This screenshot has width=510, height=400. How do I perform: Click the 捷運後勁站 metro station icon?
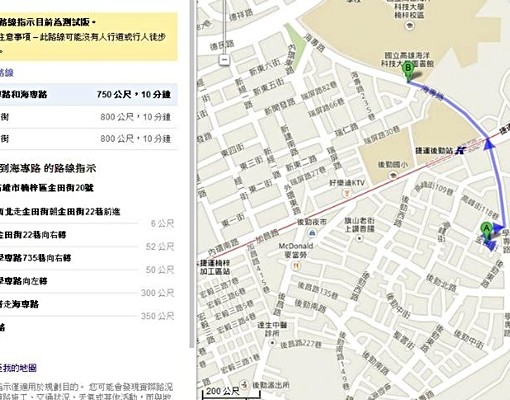click(x=461, y=150)
